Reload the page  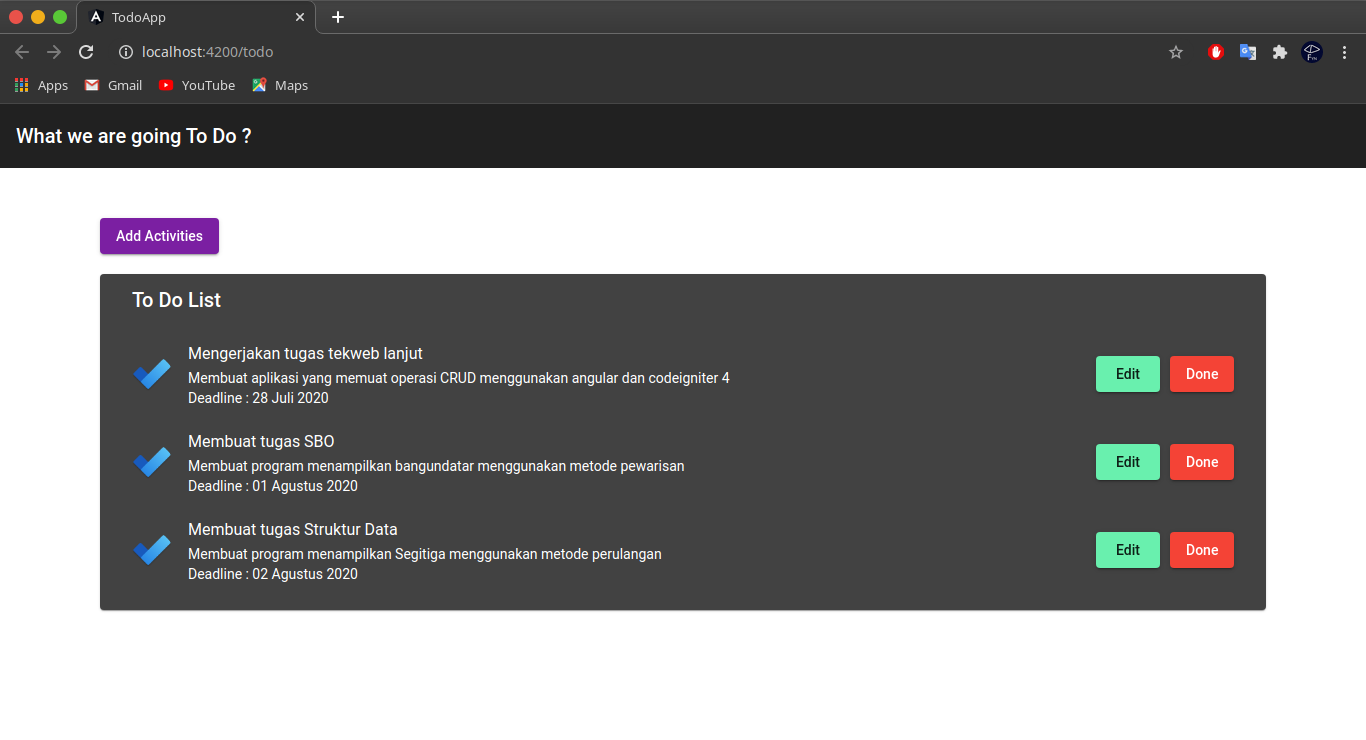pos(86,52)
